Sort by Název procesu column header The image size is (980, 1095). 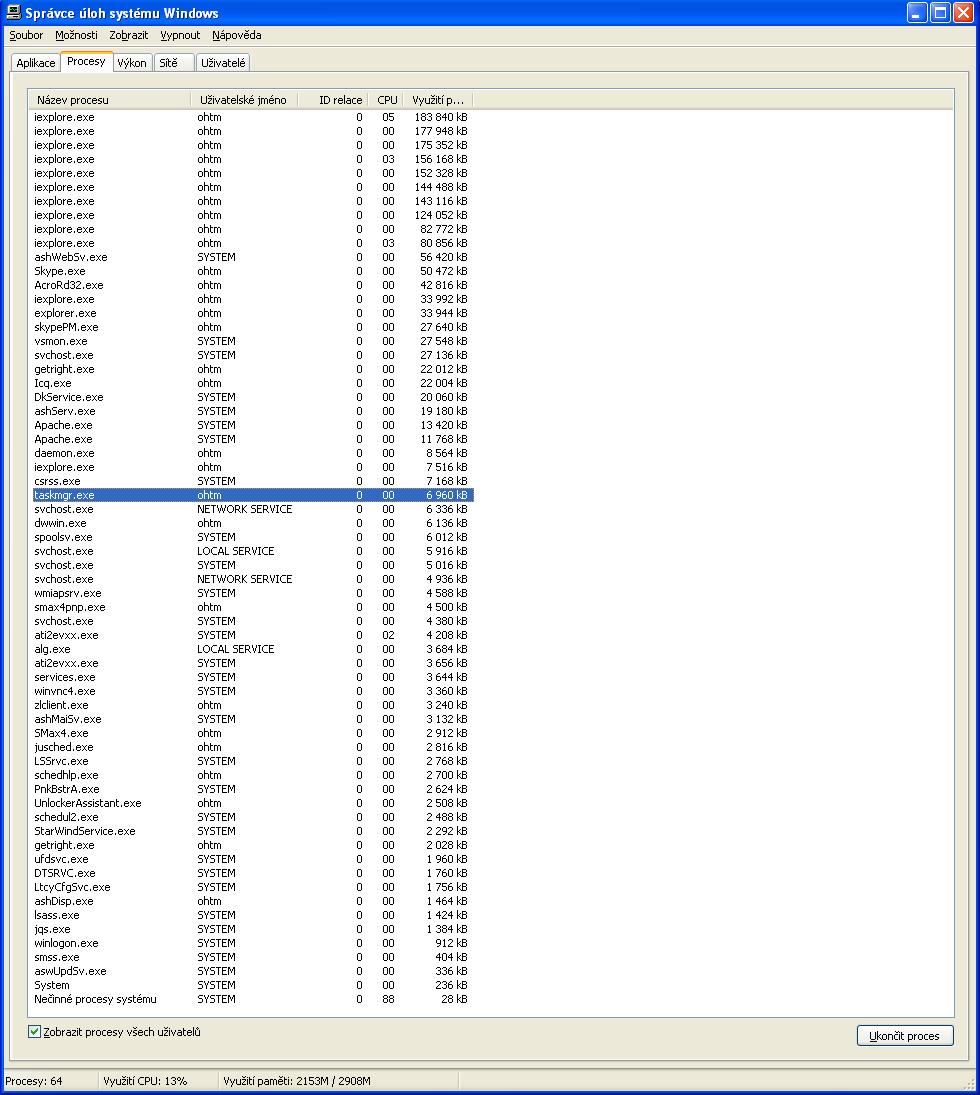coord(110,100)
